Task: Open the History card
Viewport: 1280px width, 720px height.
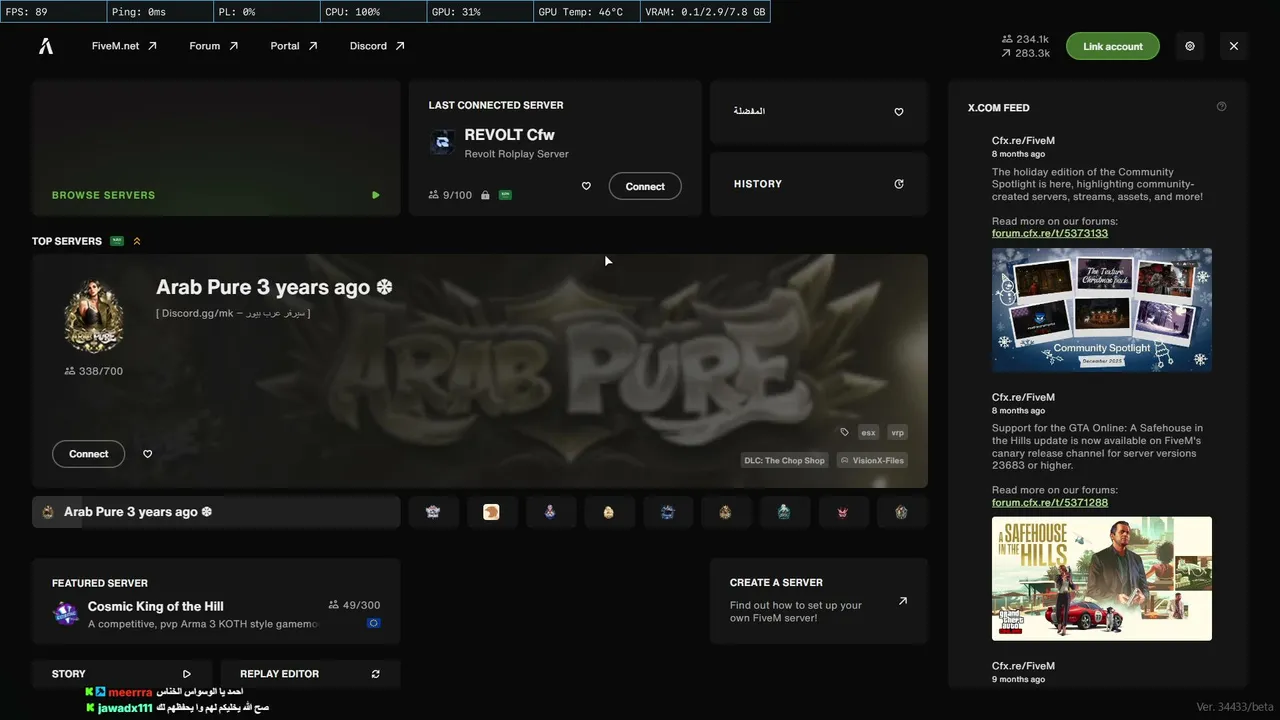Action: tap(819, 184)
